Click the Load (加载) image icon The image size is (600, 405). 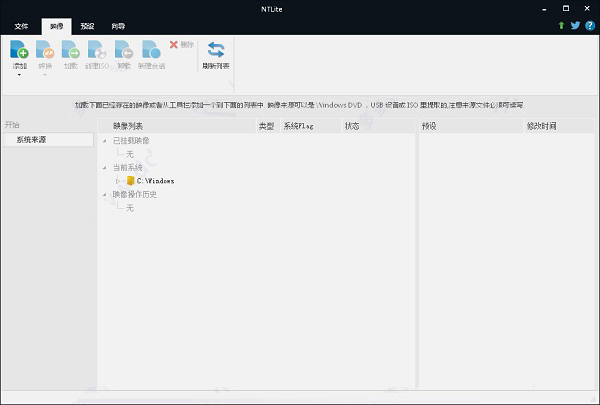tap(71, 50)
